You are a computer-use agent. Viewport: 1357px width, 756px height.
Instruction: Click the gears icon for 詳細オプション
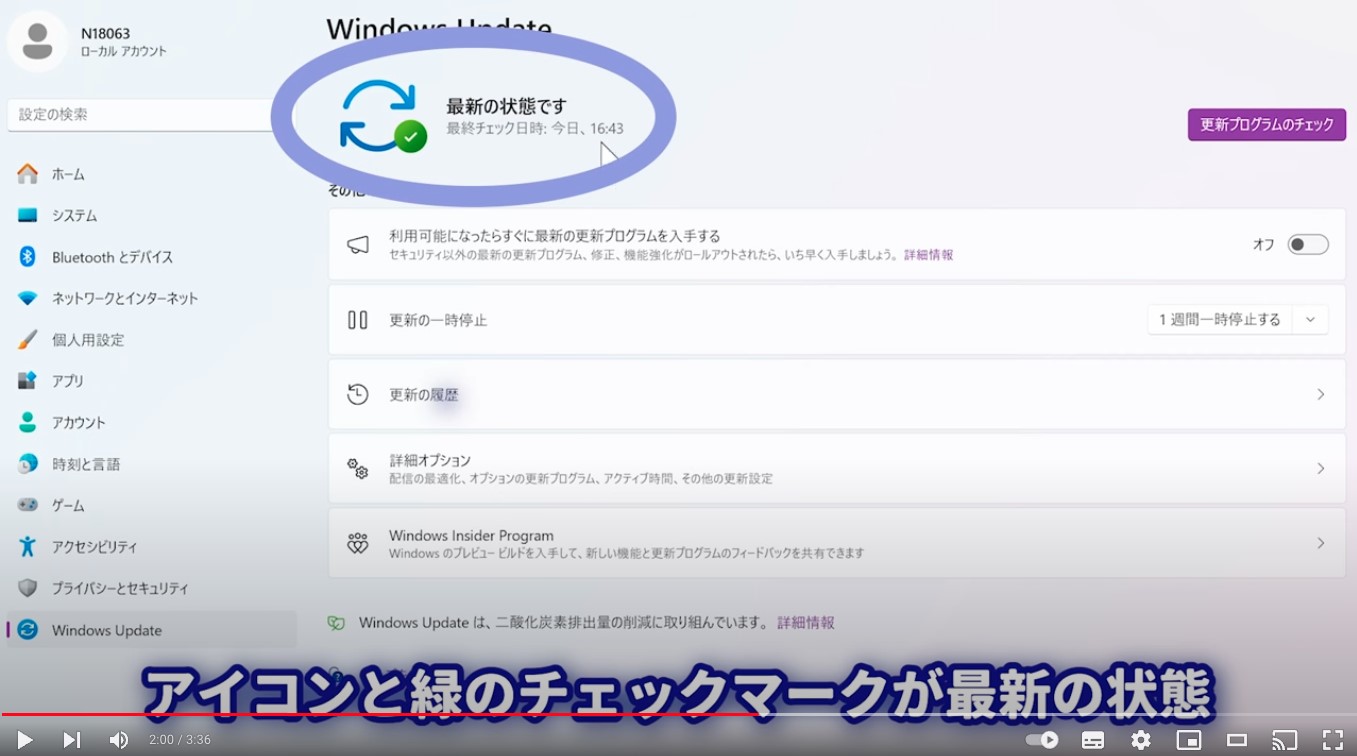click(358, 468)
